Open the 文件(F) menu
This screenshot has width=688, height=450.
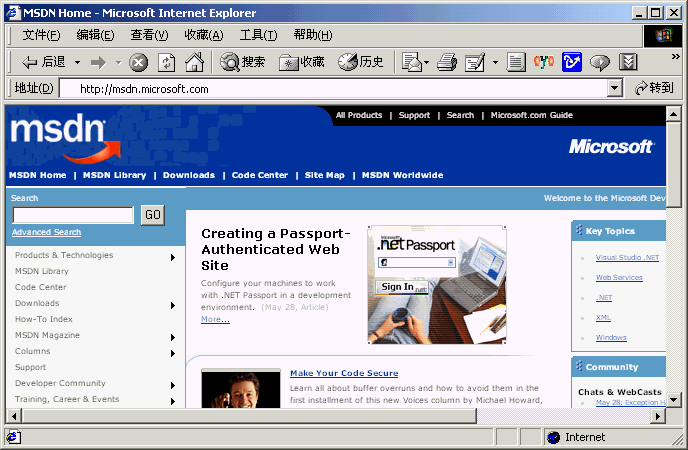(41, 35)
